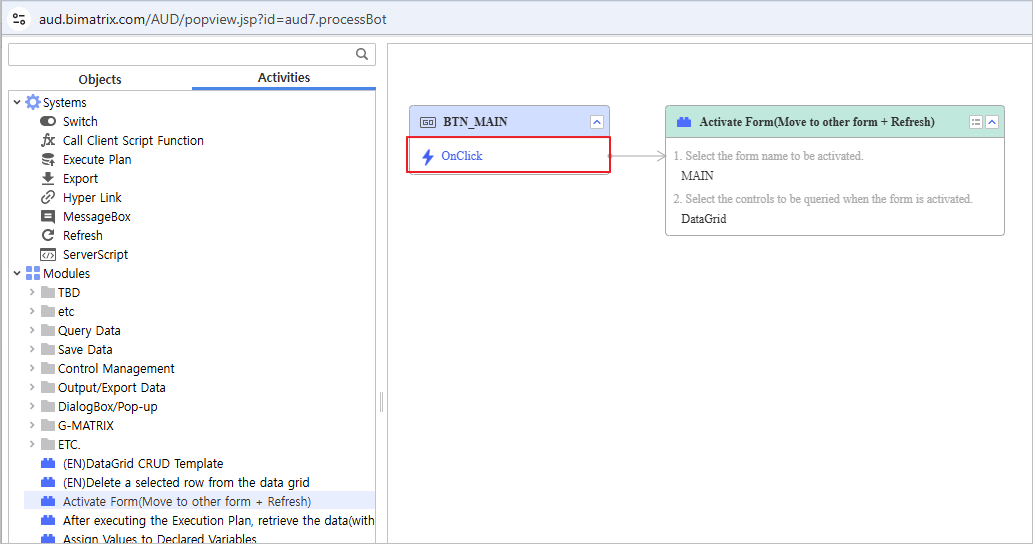Image resolution: width=1033 pixels, height=544 pixels.
Task: Click the BTN_MAIN button node icon
Action: point(428,122)
